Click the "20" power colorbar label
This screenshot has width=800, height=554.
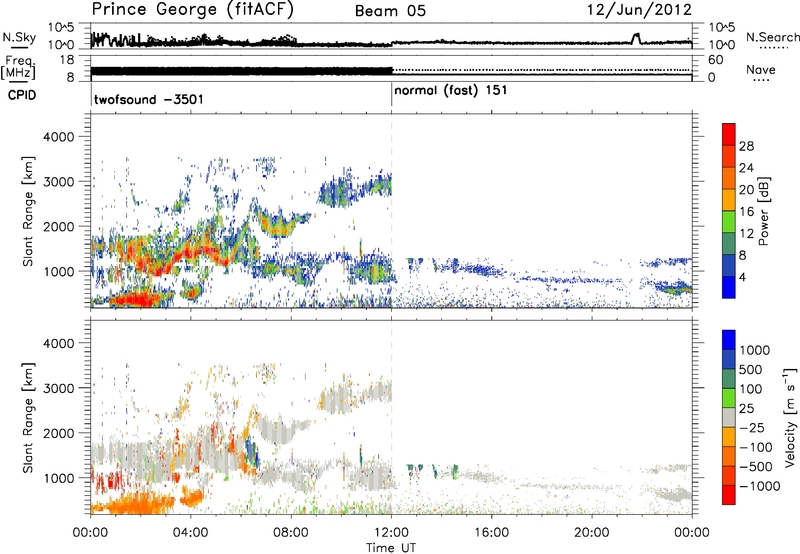click(x=746, y=190)
